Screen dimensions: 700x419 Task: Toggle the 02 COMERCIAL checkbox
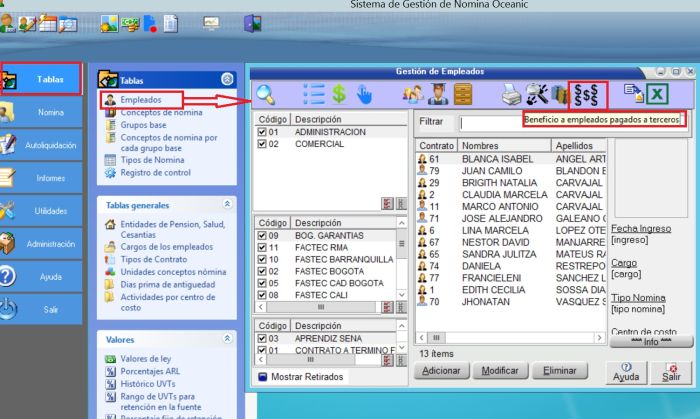261,144
